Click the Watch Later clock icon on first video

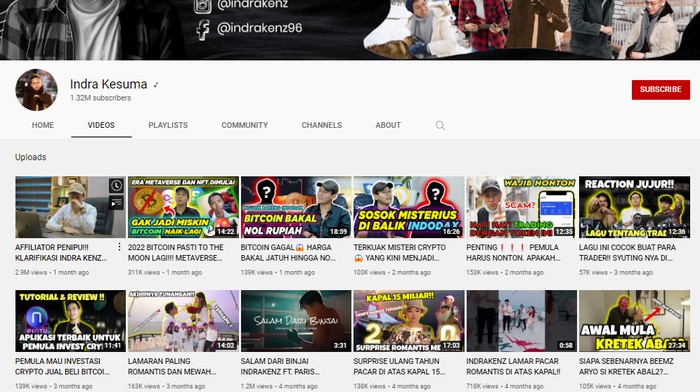pyautogui.click(x=117, y=185)
